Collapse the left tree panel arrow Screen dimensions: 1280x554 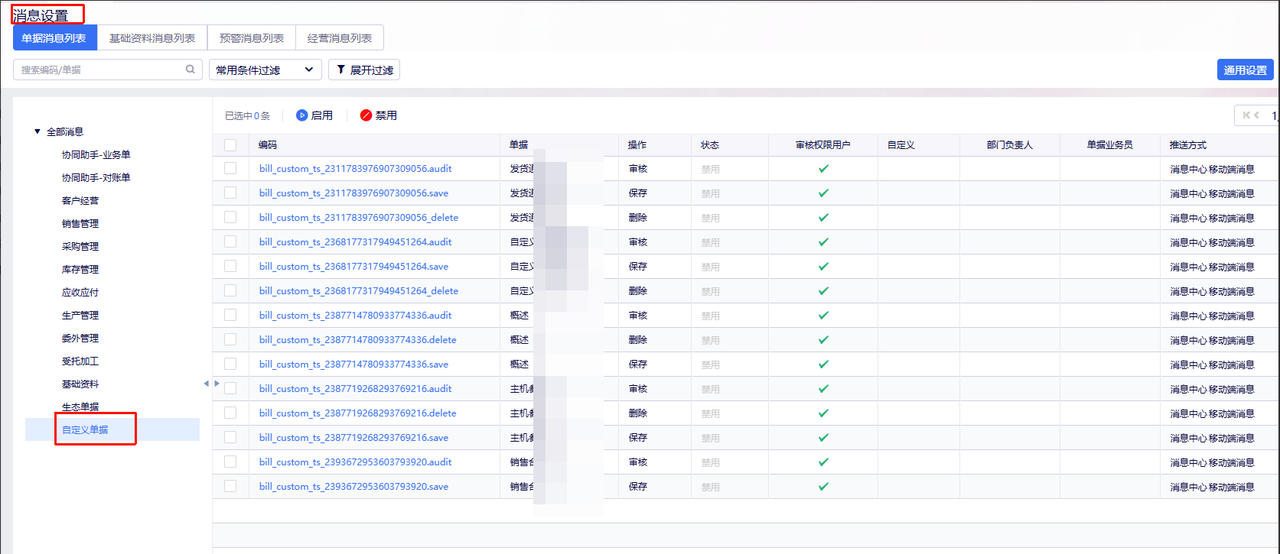tap(206, 383)
